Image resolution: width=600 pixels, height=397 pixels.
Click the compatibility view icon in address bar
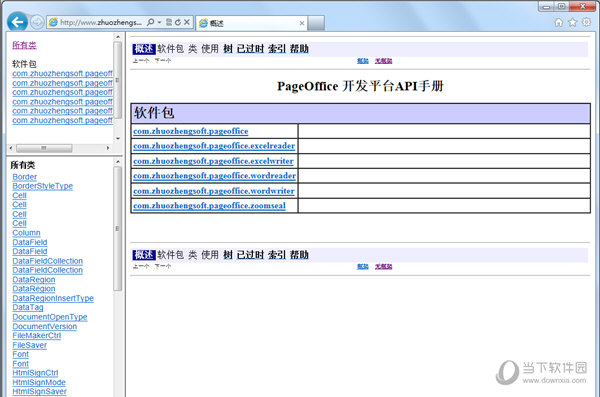(169, 22)
